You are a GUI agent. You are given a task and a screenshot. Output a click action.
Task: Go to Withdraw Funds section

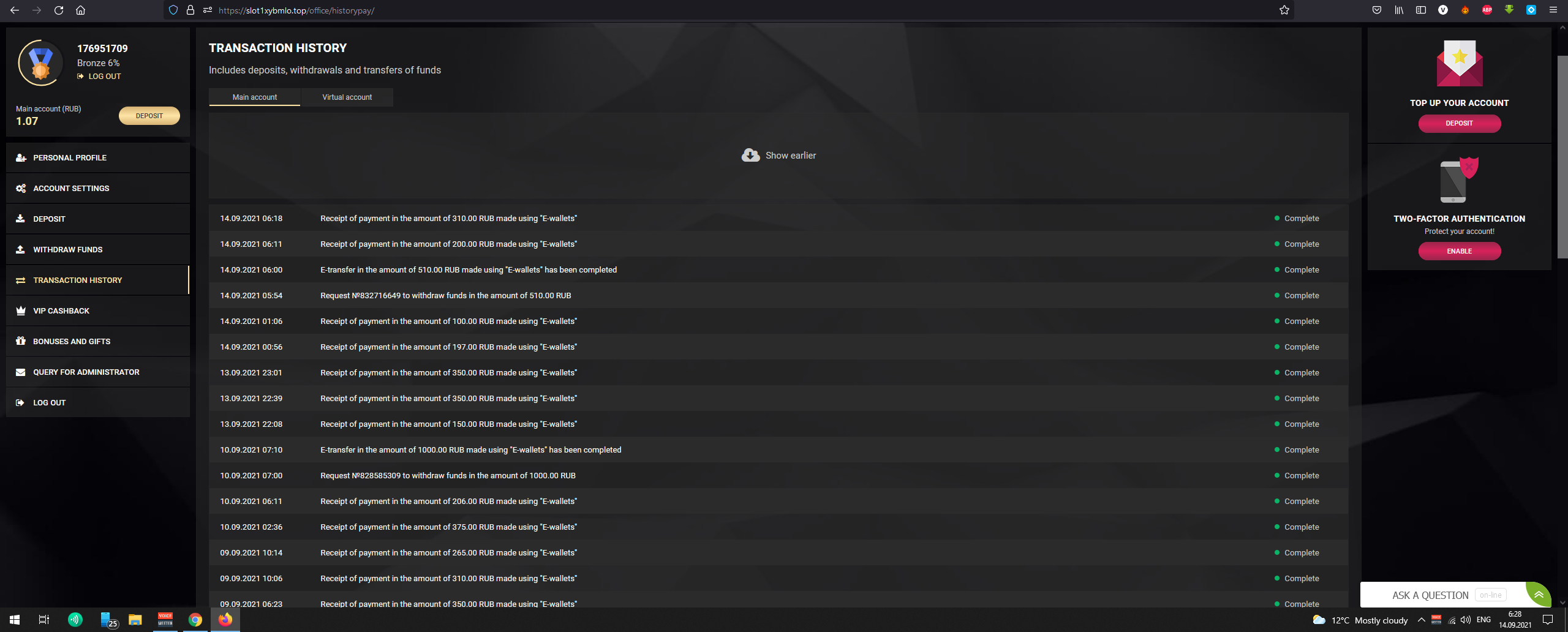(x=67, y=250)
